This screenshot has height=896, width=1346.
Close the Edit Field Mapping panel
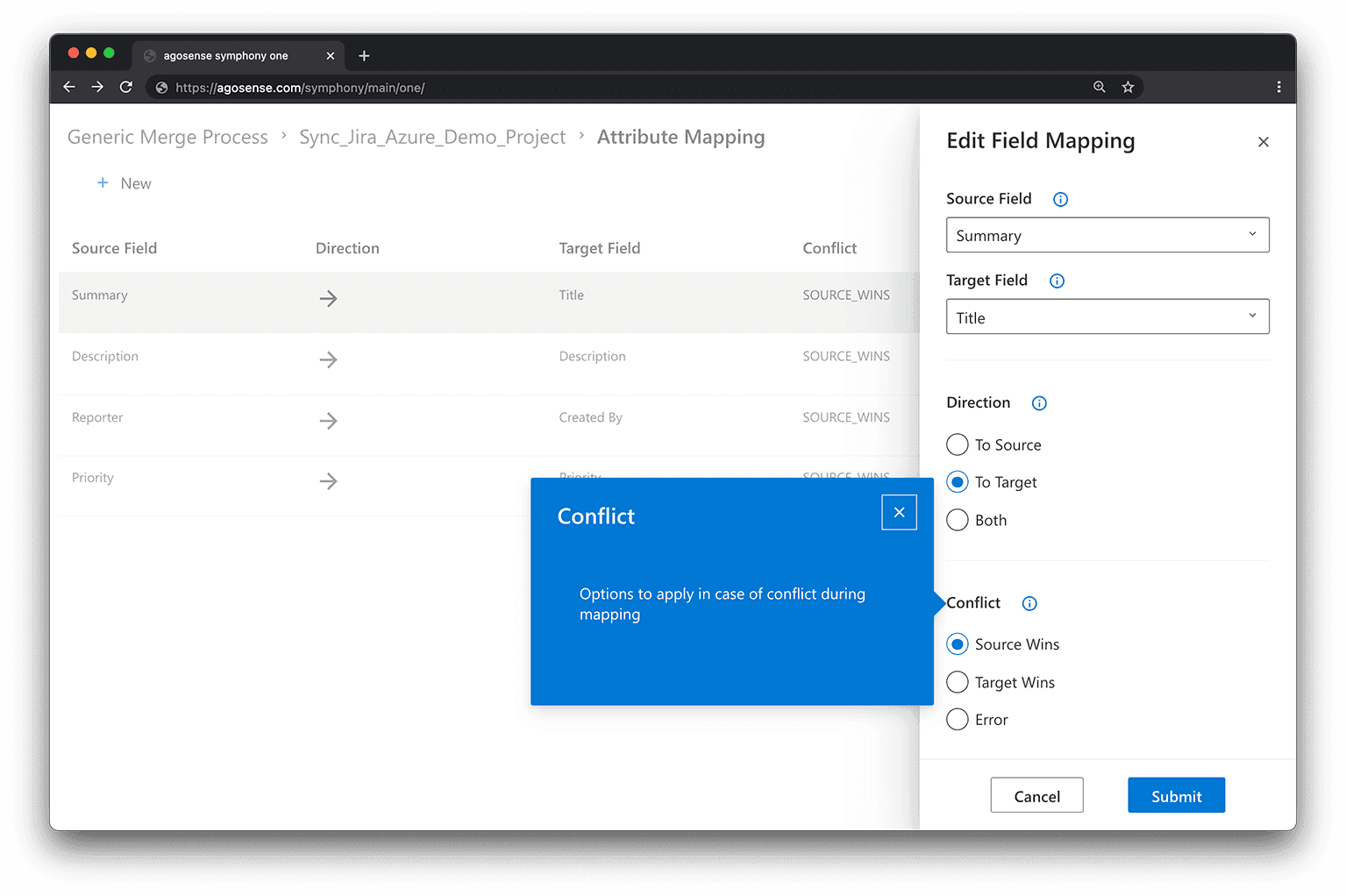pyautogui.click(x=1263, y=142)
